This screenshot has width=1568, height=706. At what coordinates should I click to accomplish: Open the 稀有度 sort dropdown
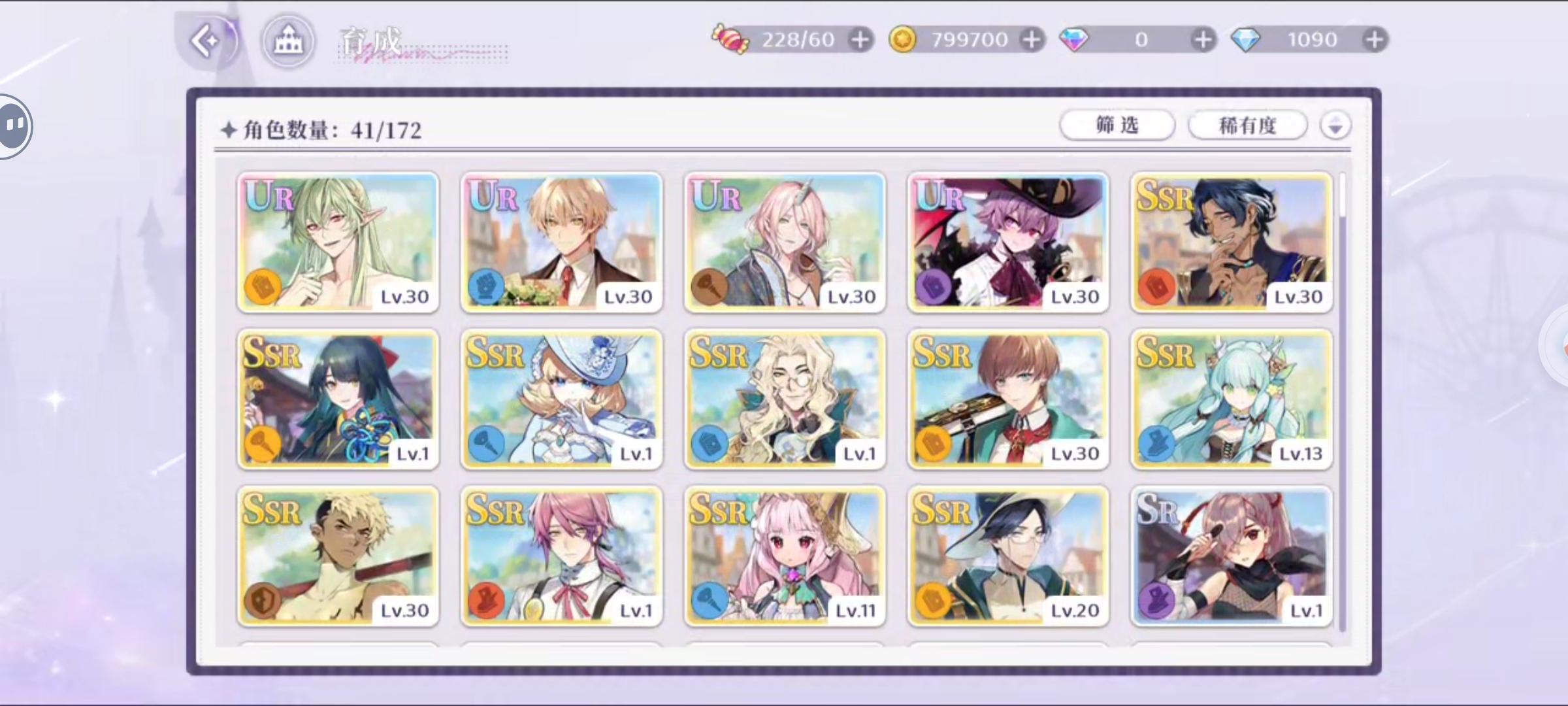1247,125
